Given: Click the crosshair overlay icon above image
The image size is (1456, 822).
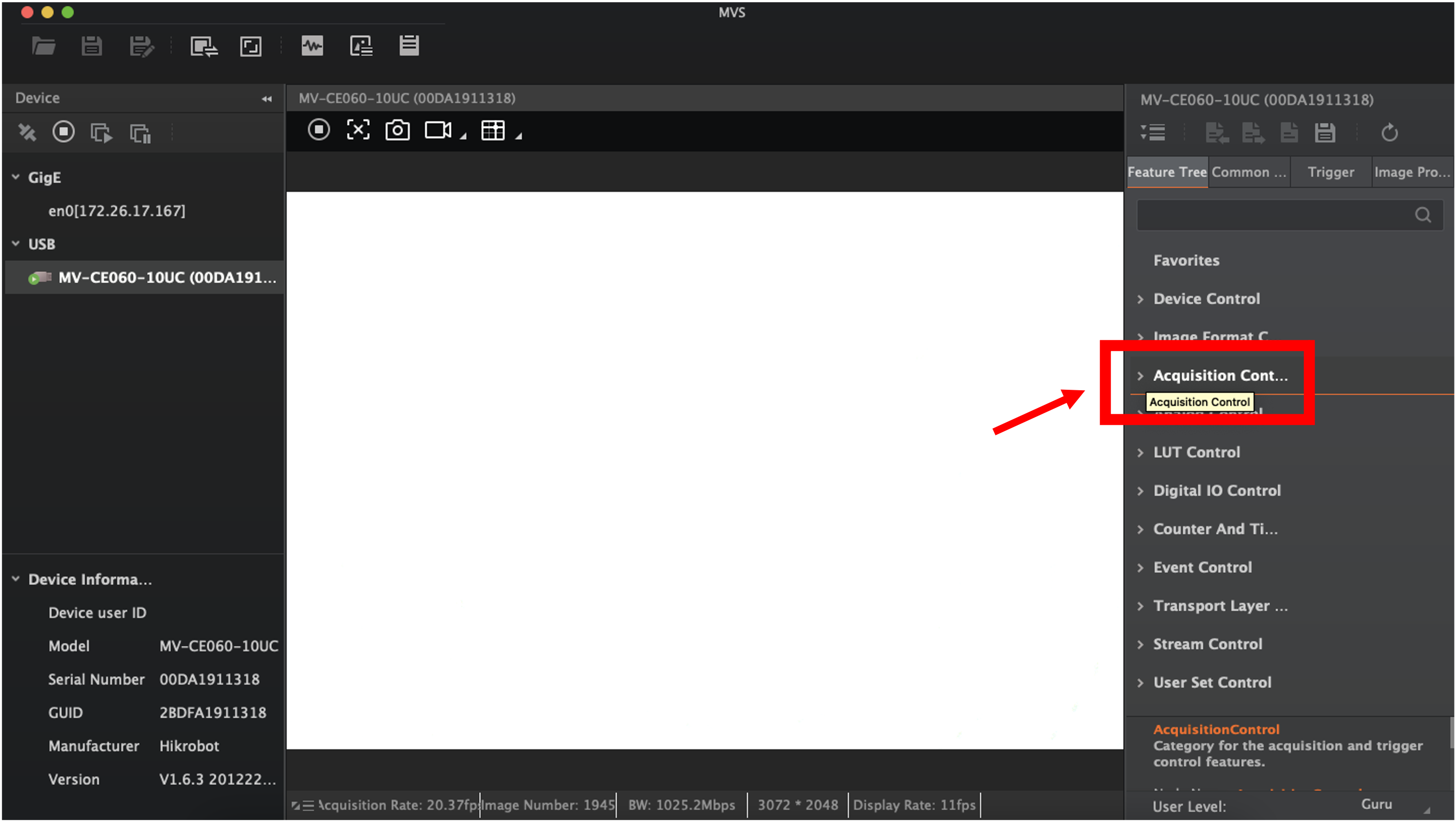Looking at the screenshot, I should click(358, 130).
